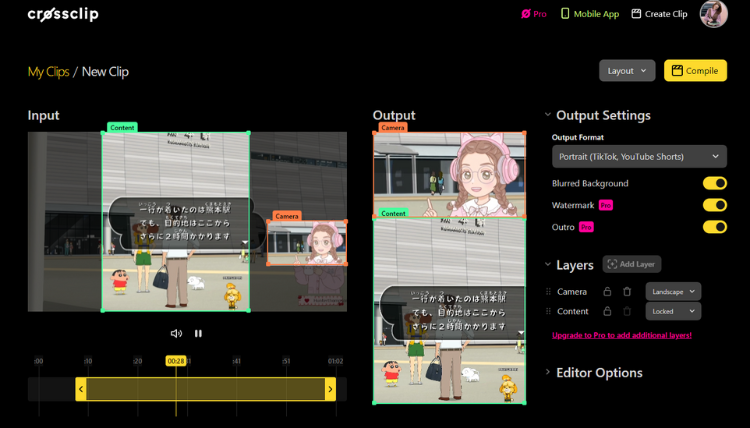The image size is (750, 428).
Task: Click the Camera region thumbnail in Input
Action: 307,242
